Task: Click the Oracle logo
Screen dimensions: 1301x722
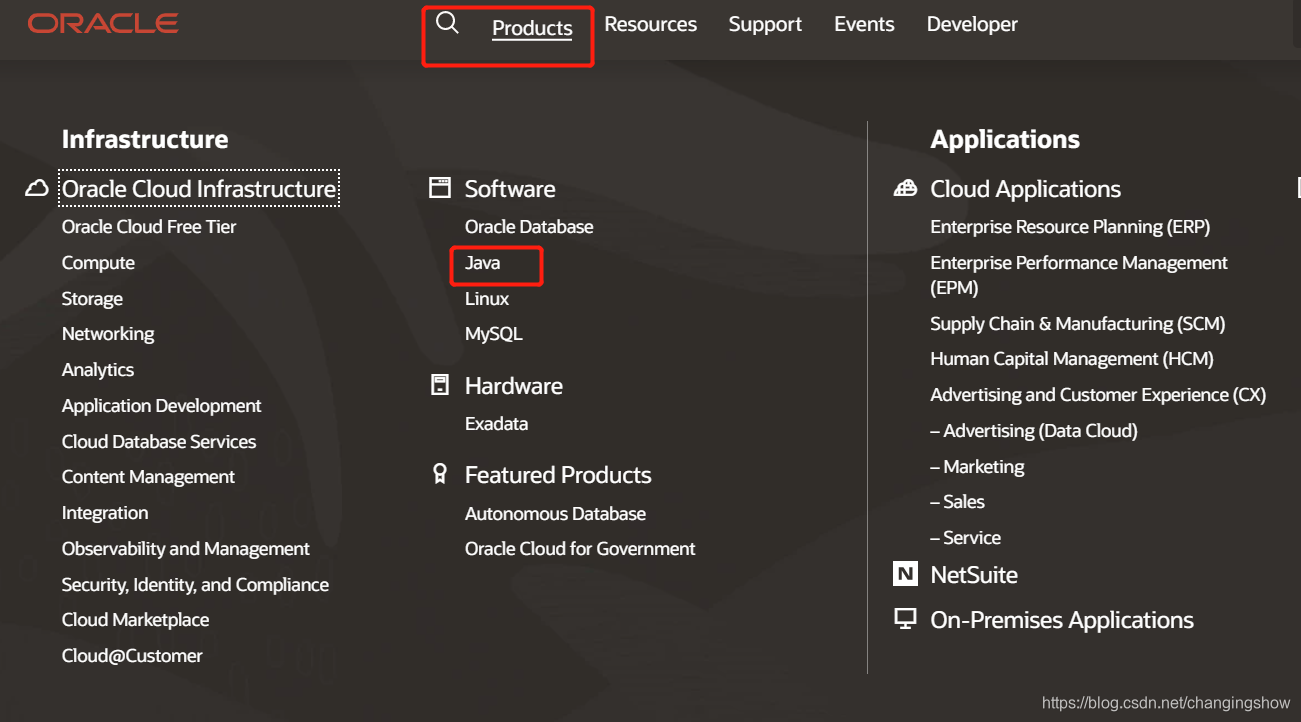Action: (103, 23)
